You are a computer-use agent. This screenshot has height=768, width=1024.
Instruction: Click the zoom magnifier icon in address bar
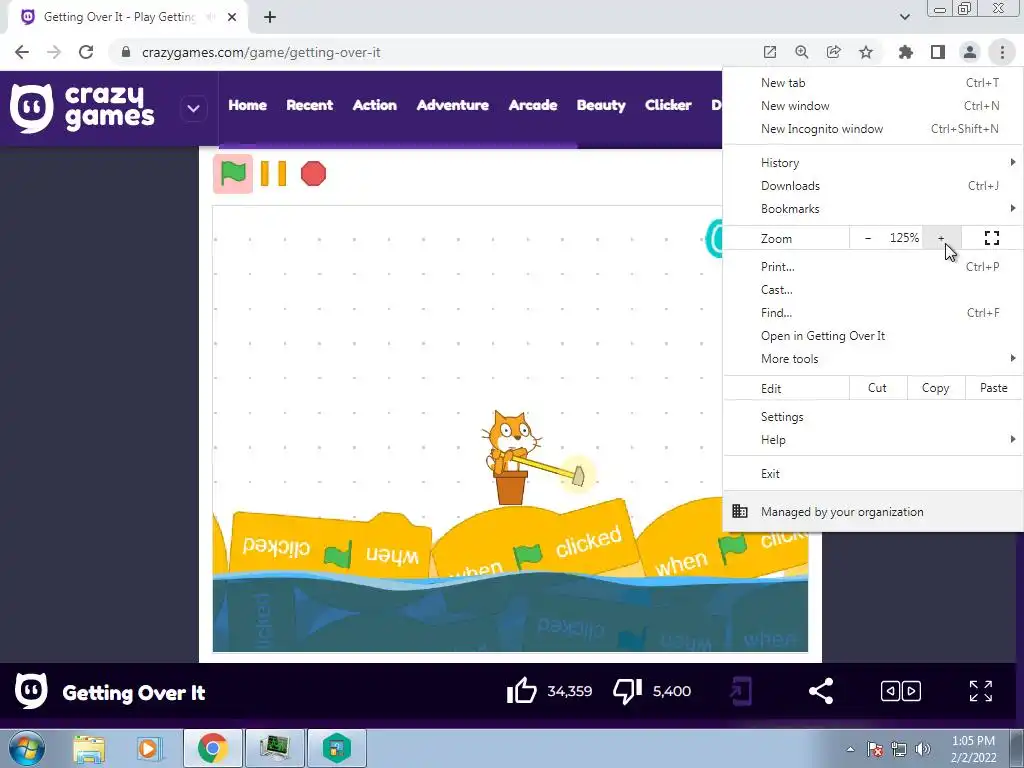click(802, 52)
